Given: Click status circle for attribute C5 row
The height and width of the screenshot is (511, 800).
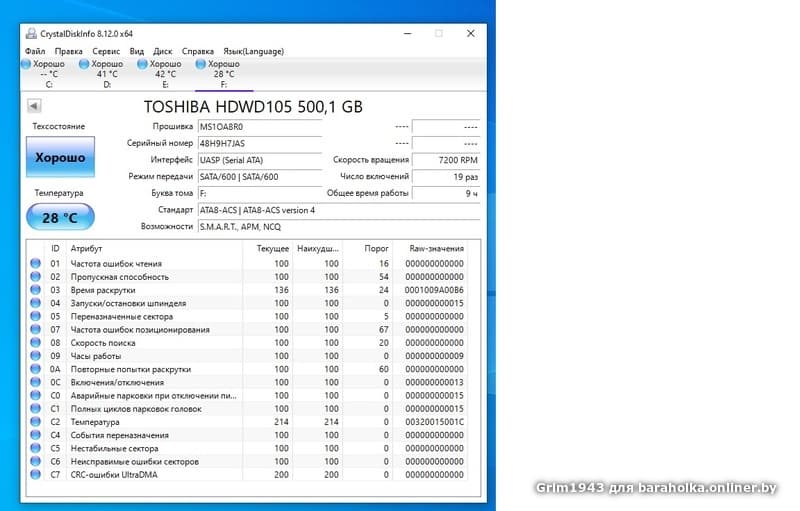Looking at the screenshot, I should point(35,448).
